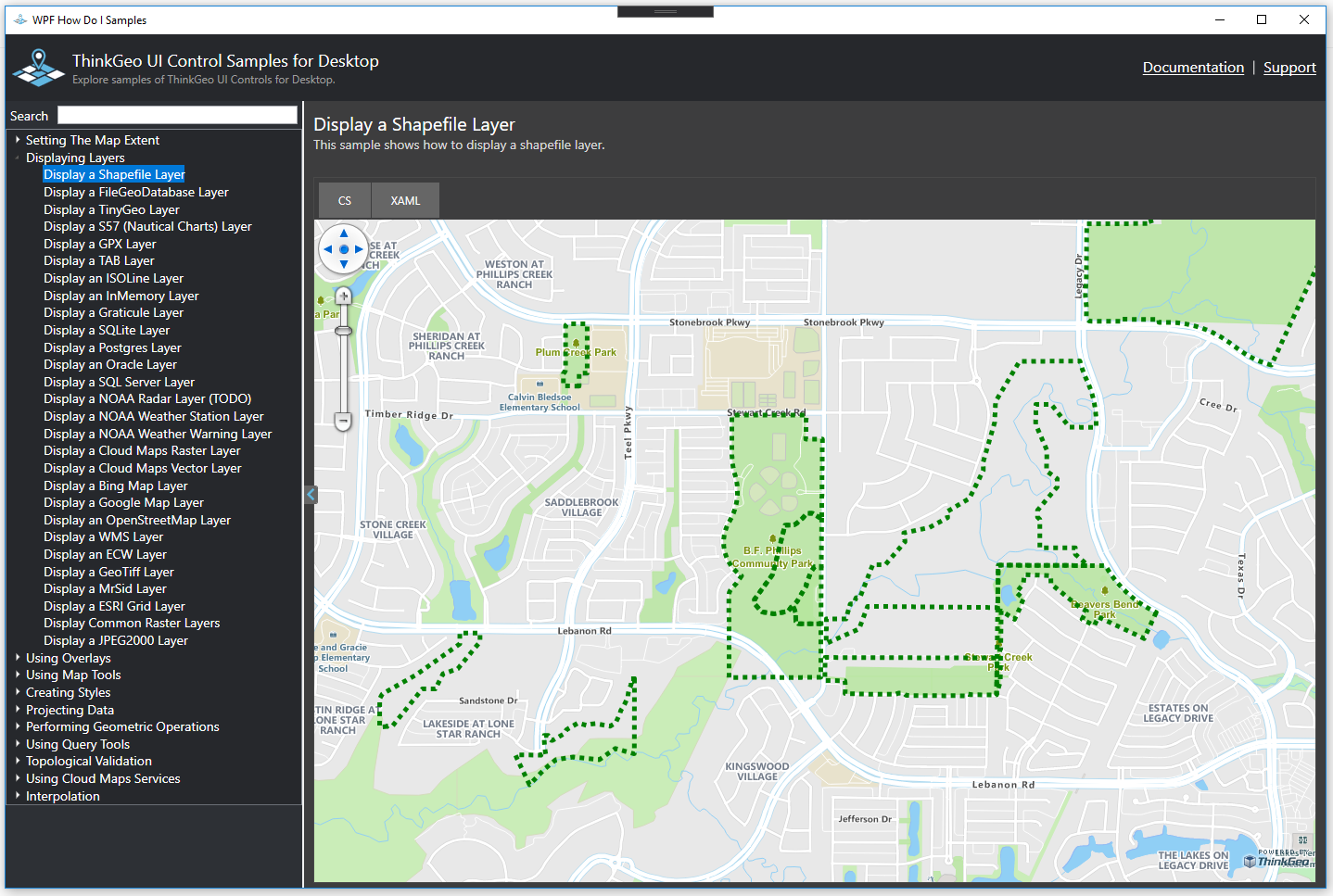
Task: Pan map left with the west arrow
Action: click(328, 249)
